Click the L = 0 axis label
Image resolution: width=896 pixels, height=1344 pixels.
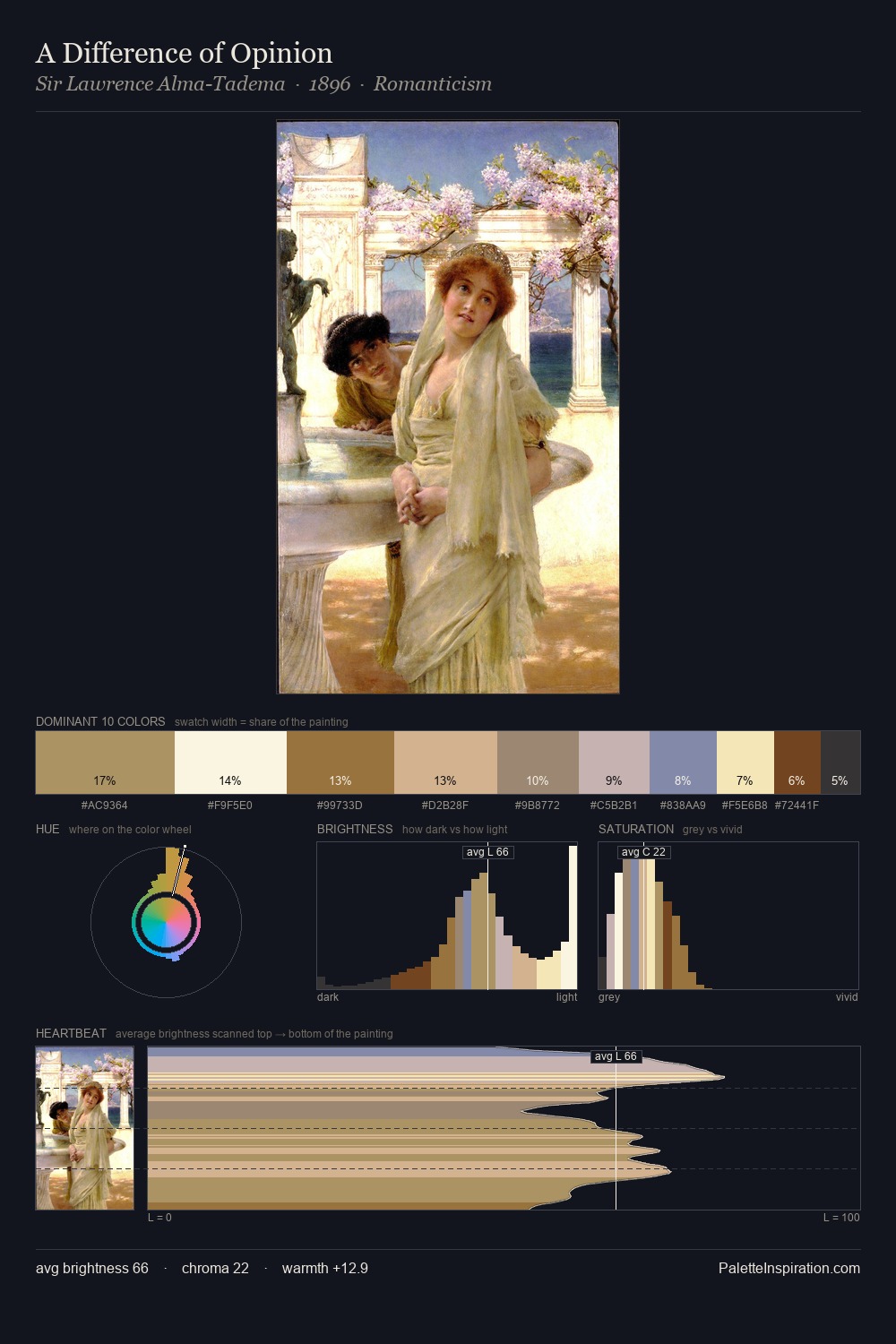[x=159, y=1218]
